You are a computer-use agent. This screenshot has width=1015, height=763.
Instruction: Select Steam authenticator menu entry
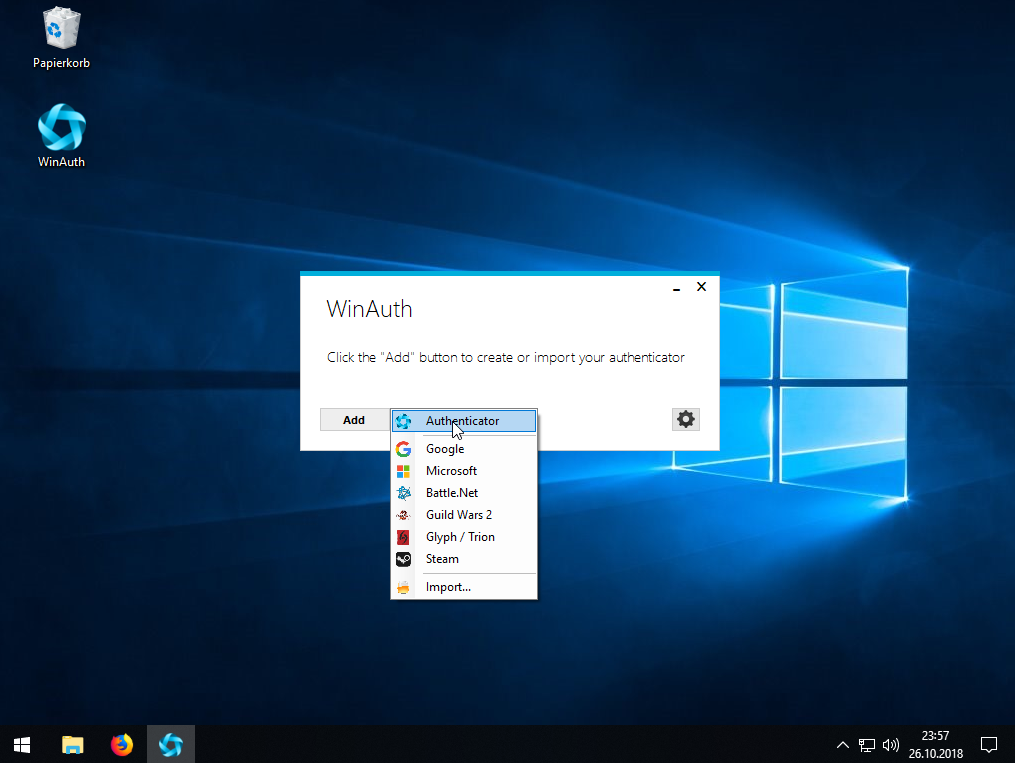click(442, 559)
